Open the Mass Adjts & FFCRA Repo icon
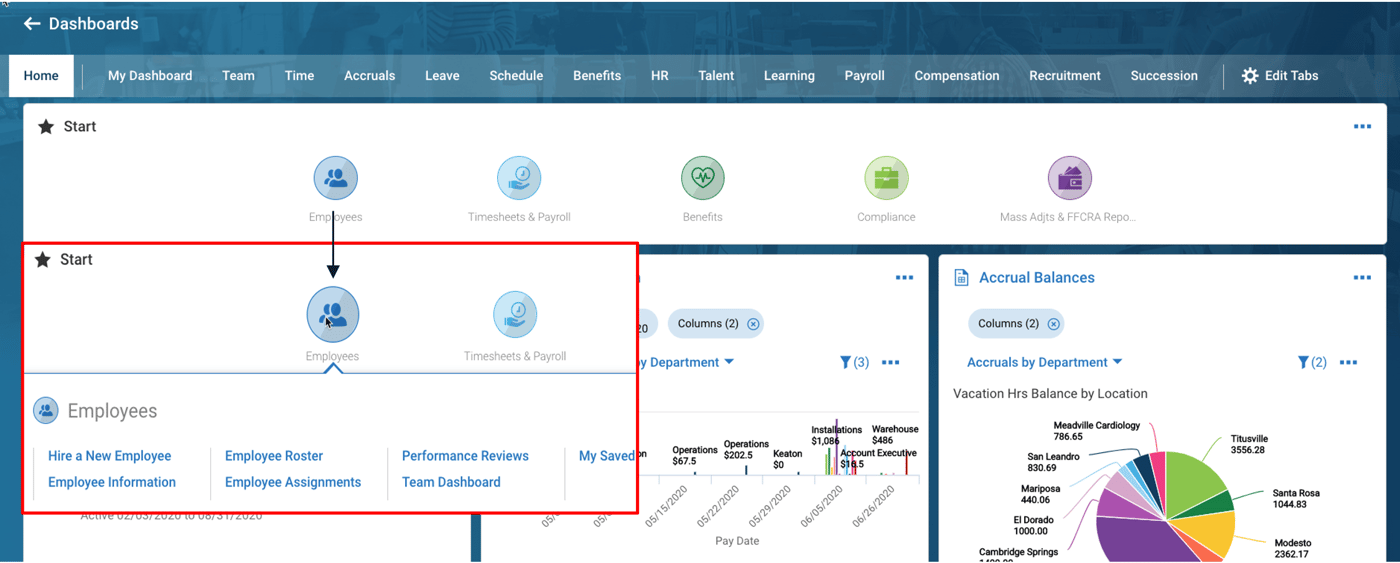Image resolution: width=1400 pixels, height=563 pixels. [x=1069, y=179]
